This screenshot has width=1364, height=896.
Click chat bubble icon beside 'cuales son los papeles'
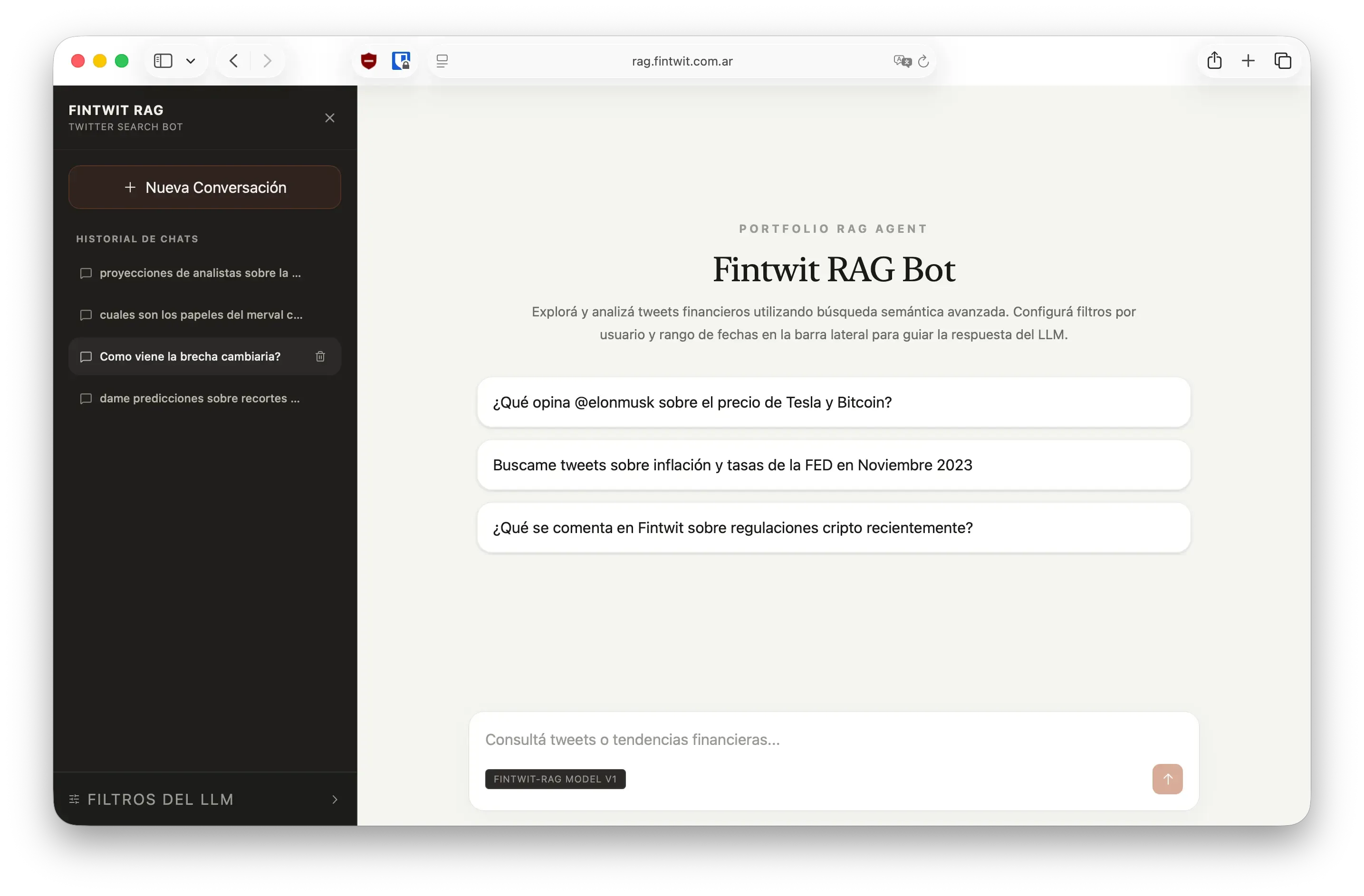click(86, 315)
